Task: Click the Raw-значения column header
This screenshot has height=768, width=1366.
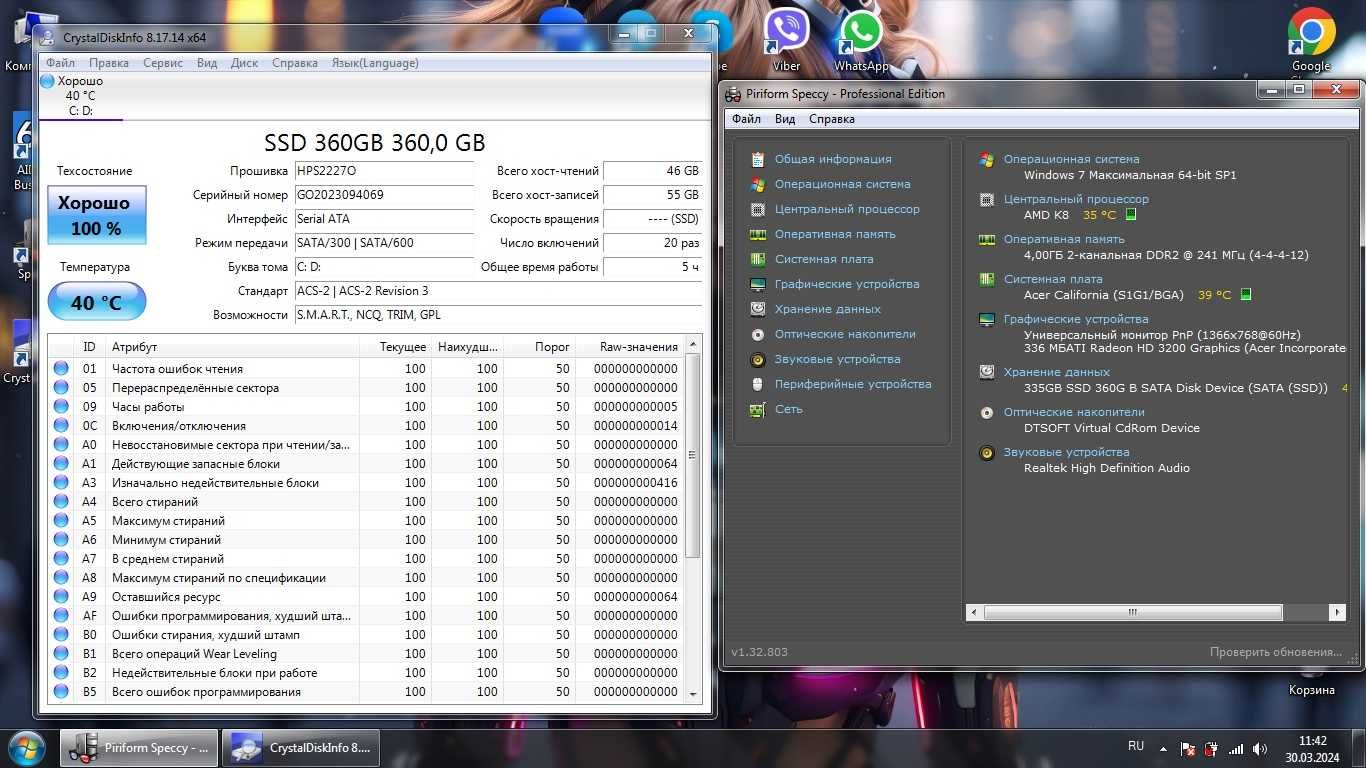Action: pyautogui.click(x=630, y=347)
